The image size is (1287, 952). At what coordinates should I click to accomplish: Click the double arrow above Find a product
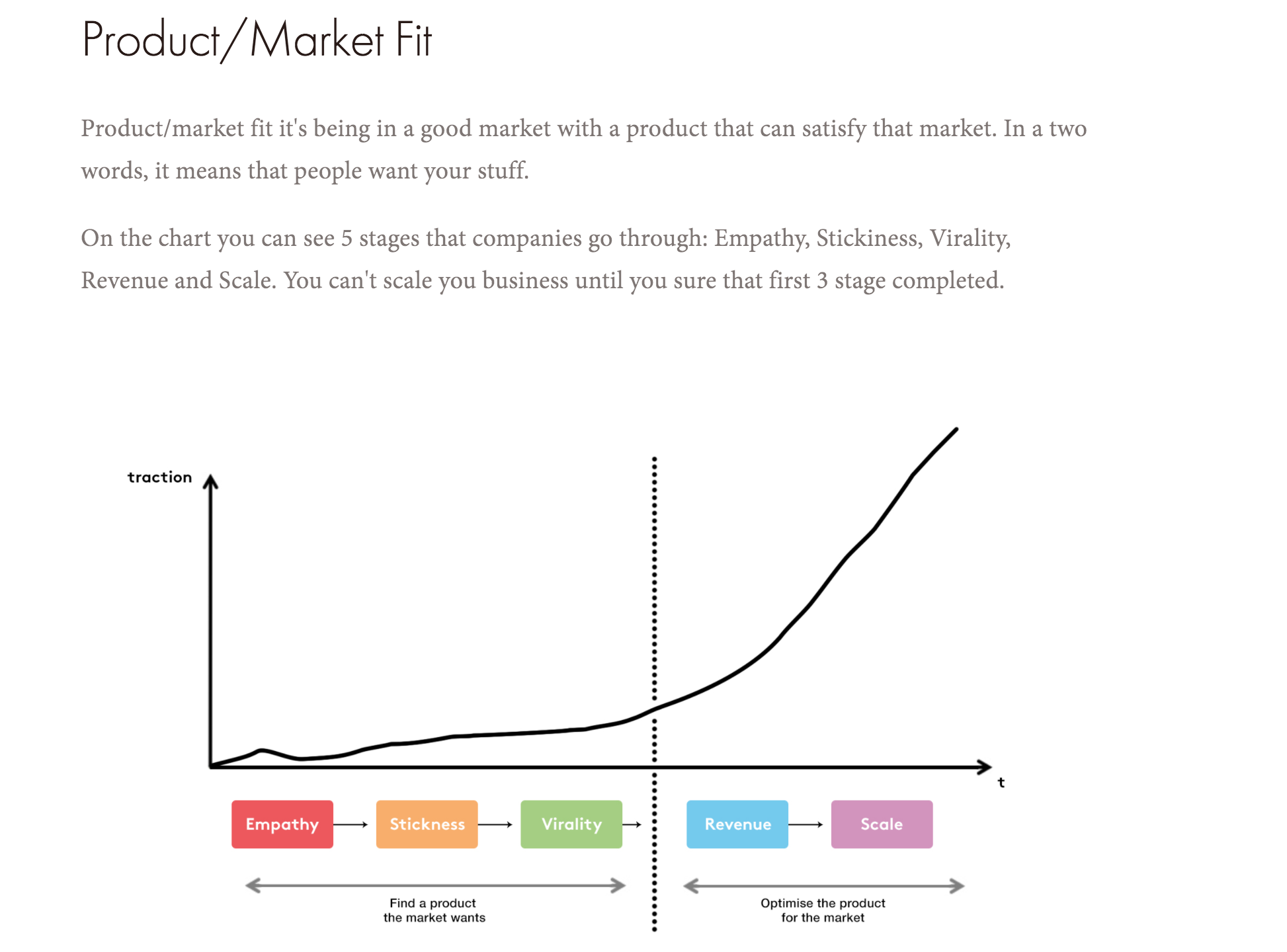(435, 885)
